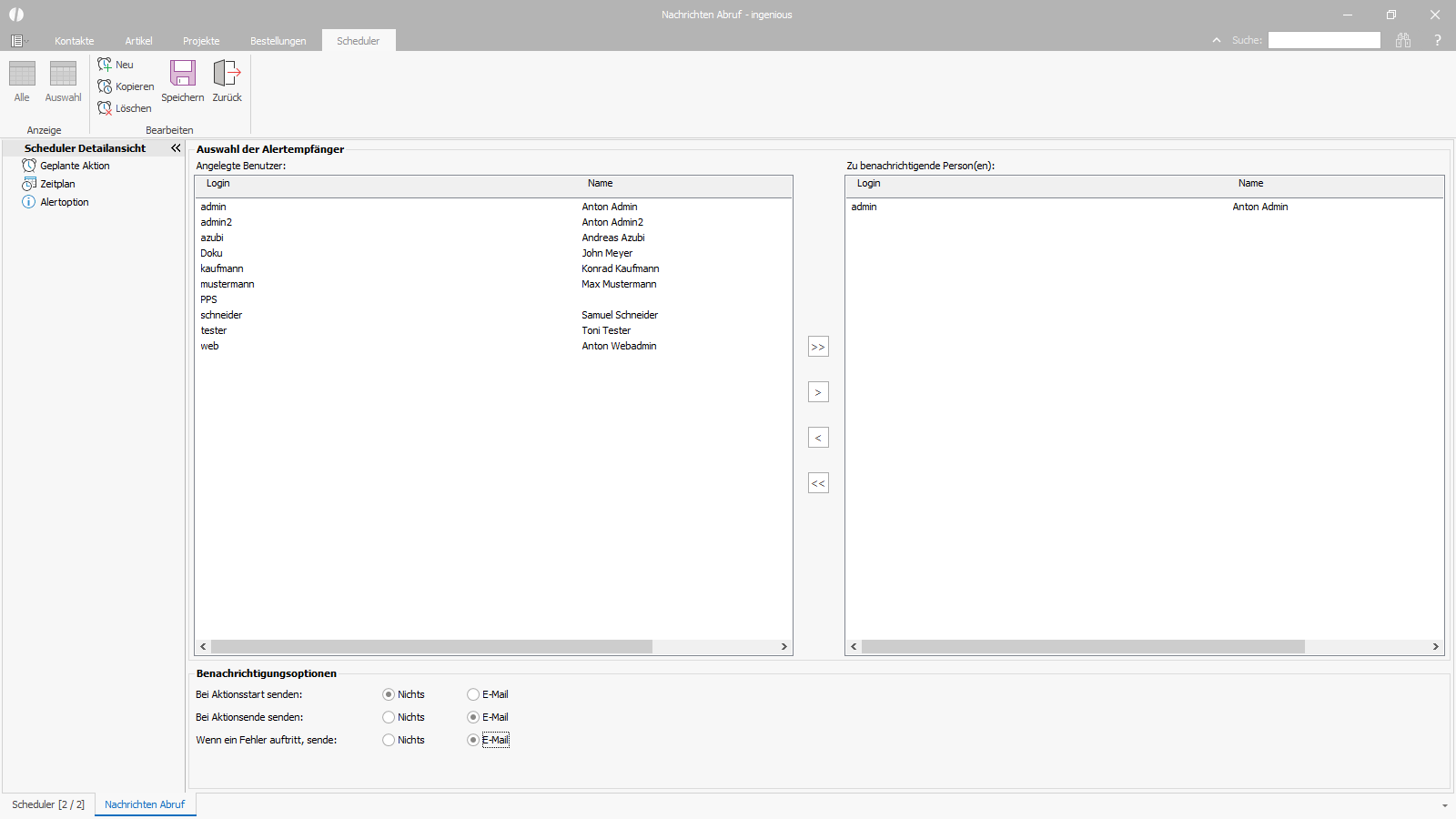Image resolution: width=1456 pixels, height=819 pixels.
Task: Create new entry with Neu
Action: tap(116, 65)
